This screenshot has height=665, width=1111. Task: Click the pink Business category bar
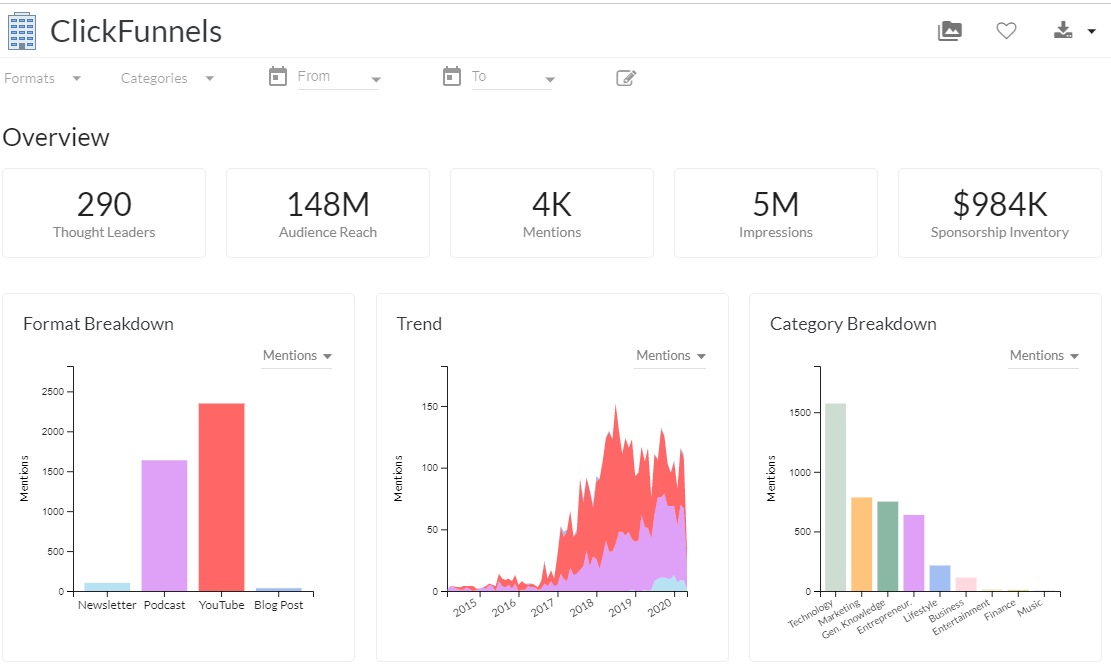[x=966, y=584]
